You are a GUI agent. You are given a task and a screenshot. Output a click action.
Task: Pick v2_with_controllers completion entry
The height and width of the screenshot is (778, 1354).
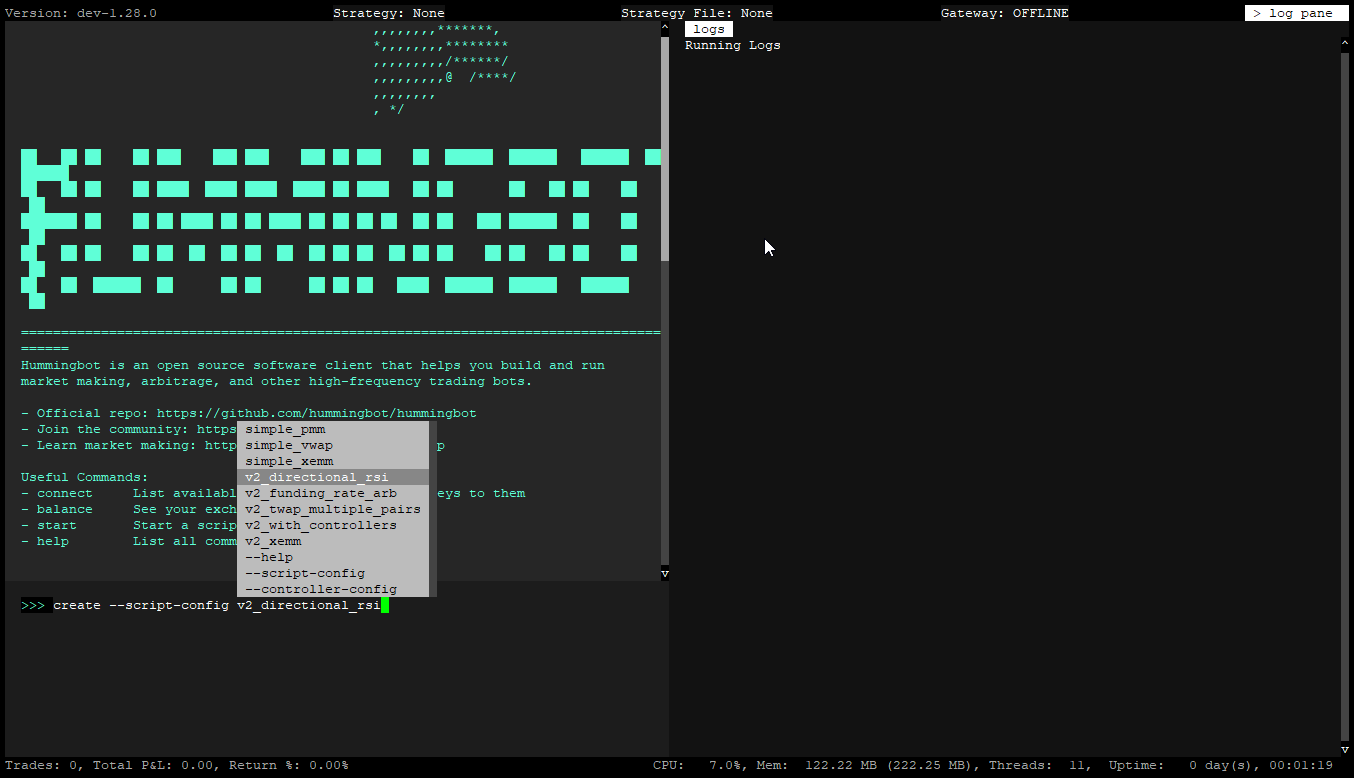321,525
